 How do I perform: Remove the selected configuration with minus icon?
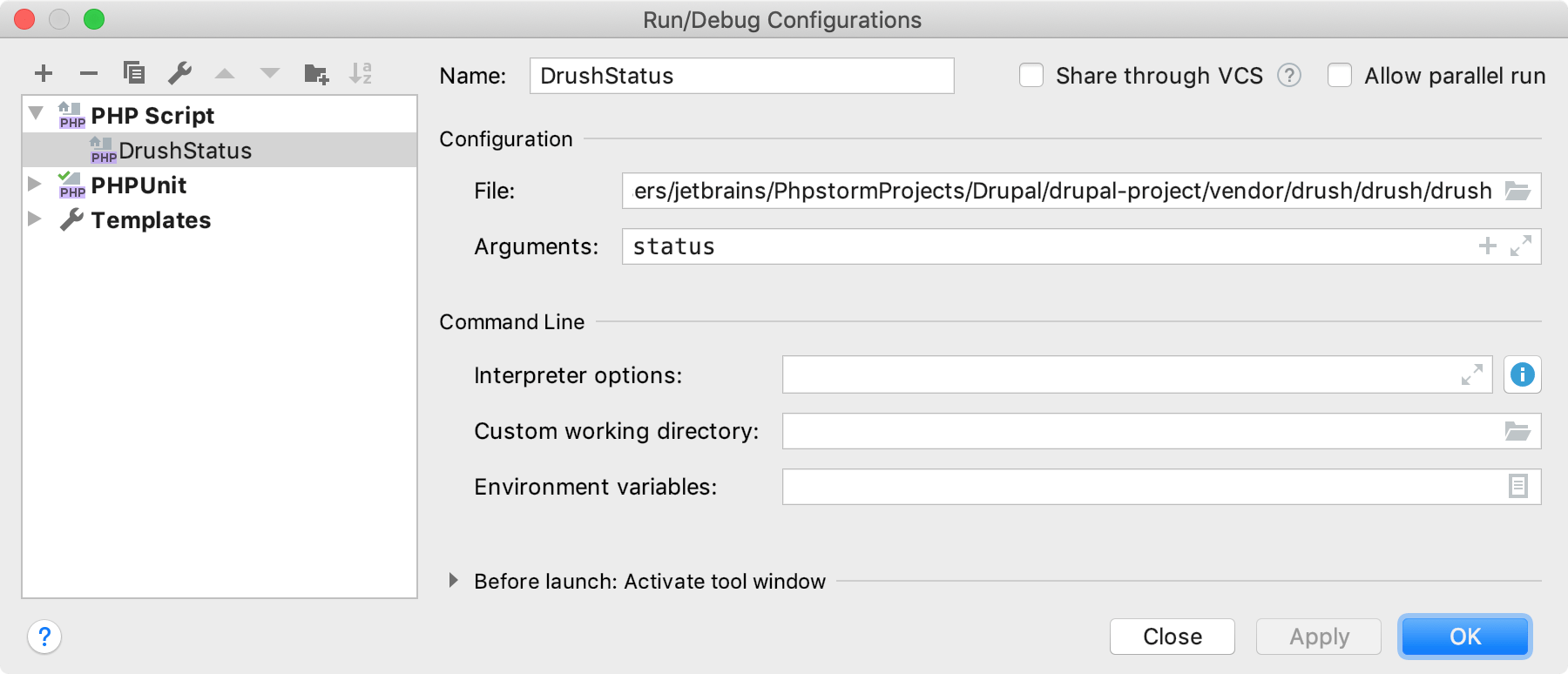point(89,73)
